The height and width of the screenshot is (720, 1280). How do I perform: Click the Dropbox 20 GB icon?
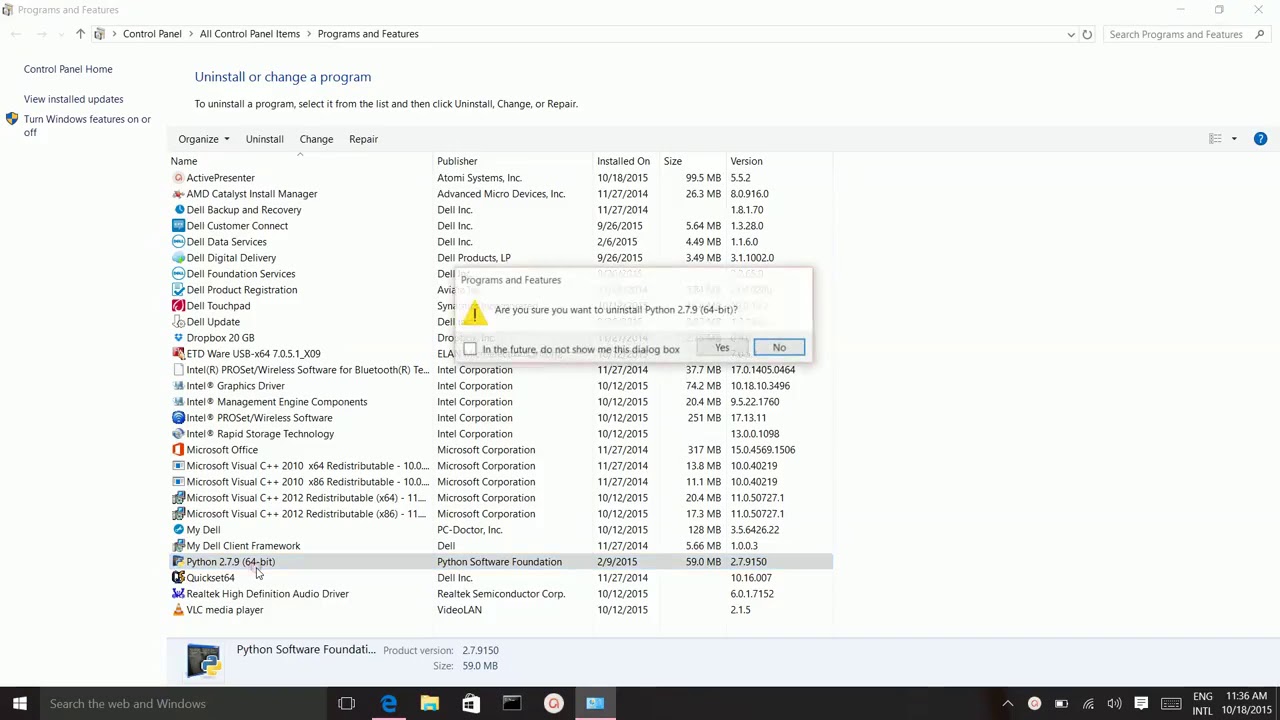point(178,338)
